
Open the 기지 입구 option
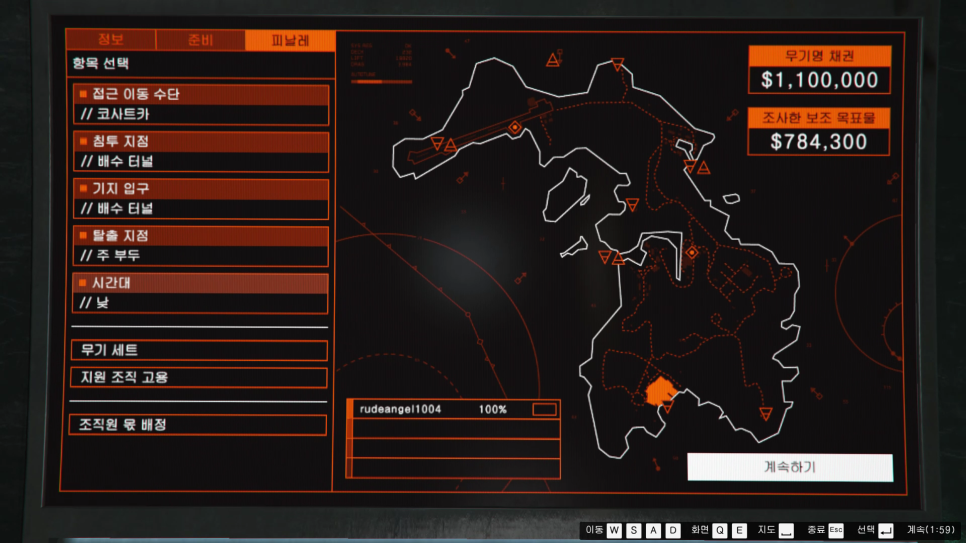201,198
